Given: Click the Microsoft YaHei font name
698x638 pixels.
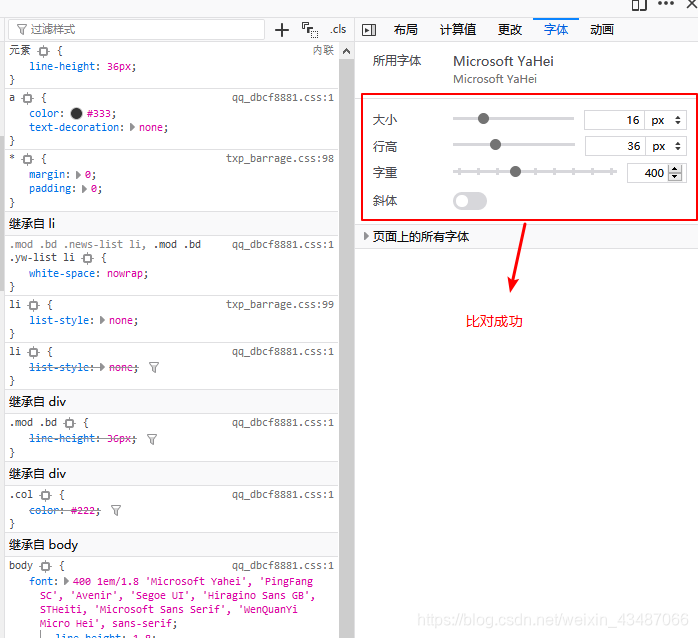Looking at the screenshot, I should pyautogui.click(x=503, y=61).
